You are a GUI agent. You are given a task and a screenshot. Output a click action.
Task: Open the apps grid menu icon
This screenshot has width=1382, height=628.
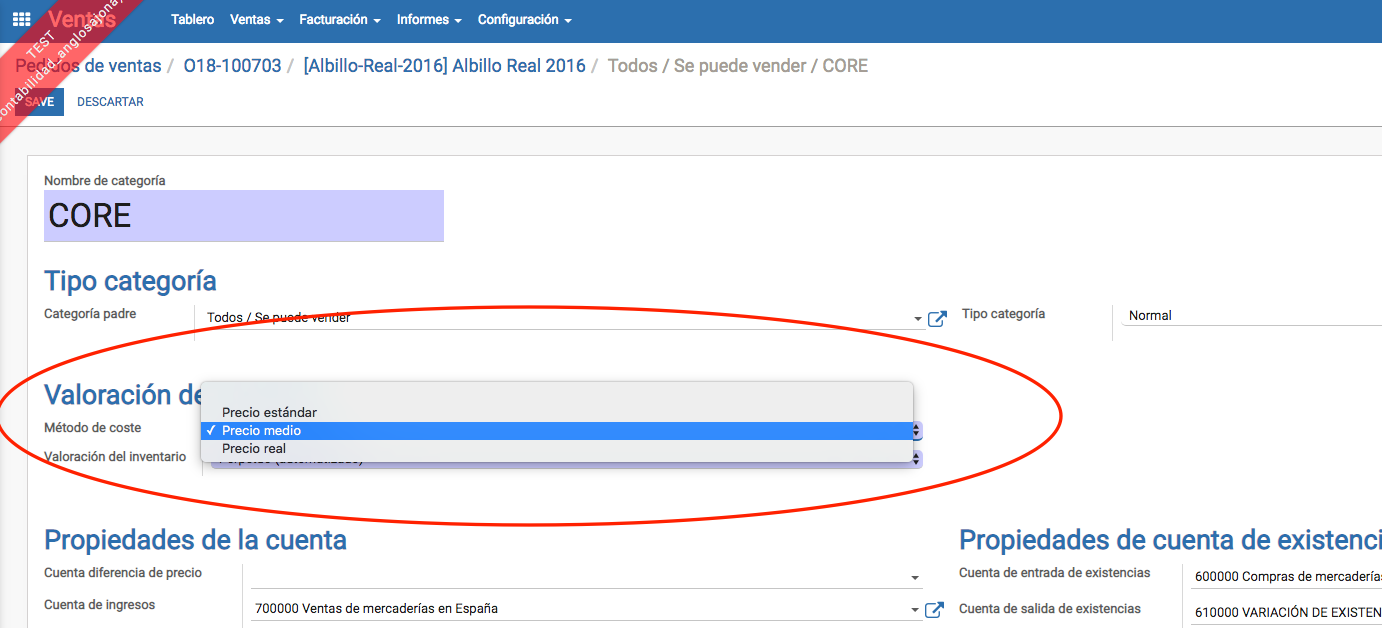(21, 19)
